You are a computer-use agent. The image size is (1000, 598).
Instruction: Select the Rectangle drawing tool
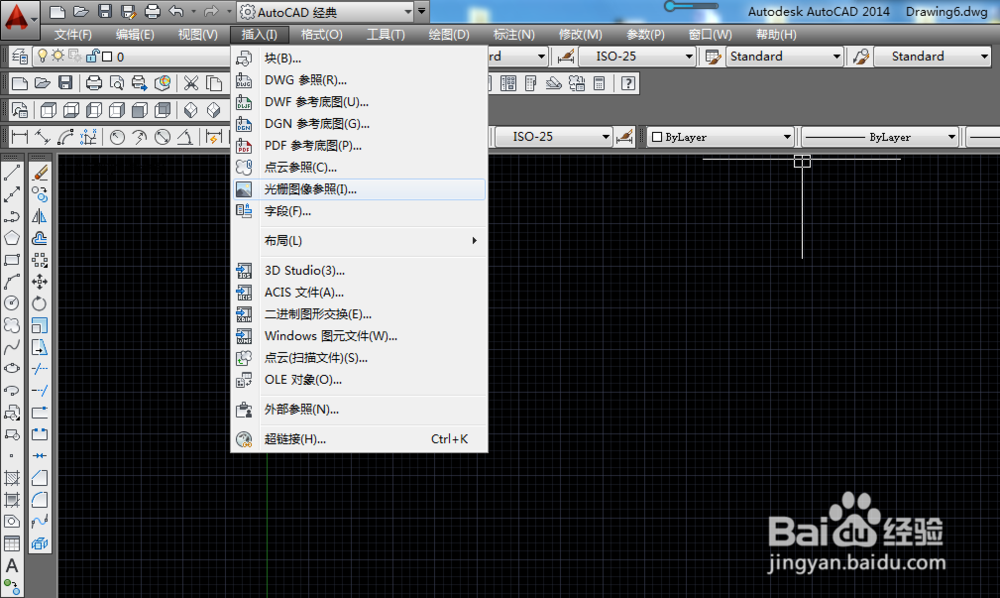pos(11,259)
